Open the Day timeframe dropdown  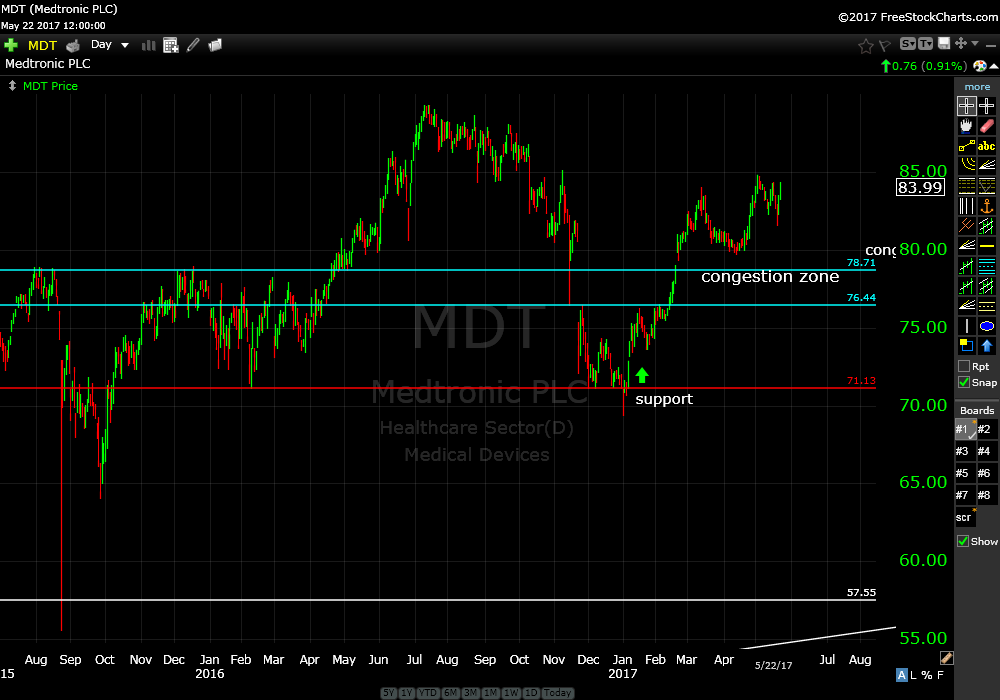110,45
